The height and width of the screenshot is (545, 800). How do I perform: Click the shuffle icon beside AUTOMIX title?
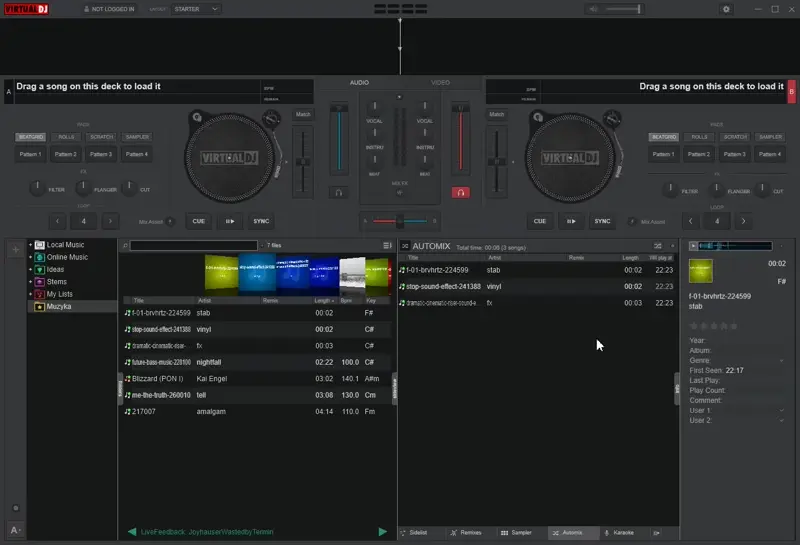(405, 246)
